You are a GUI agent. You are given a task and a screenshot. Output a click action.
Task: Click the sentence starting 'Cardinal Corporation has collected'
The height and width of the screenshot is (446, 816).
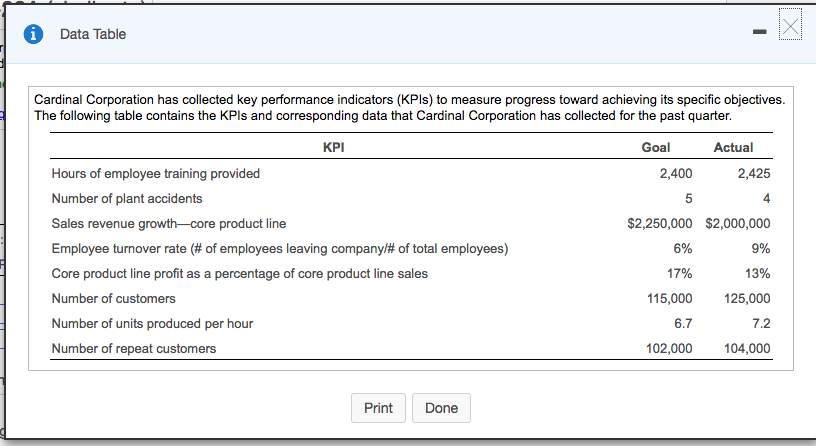click(x=410, y=99)
